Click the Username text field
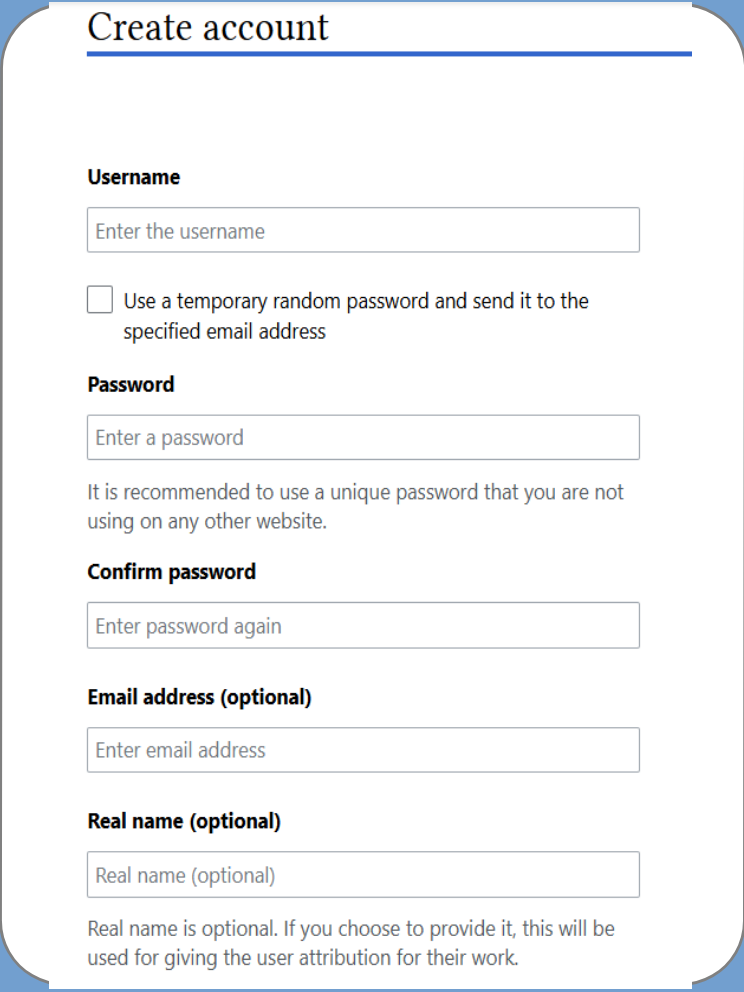744x992 pixels. coord(363,230)
